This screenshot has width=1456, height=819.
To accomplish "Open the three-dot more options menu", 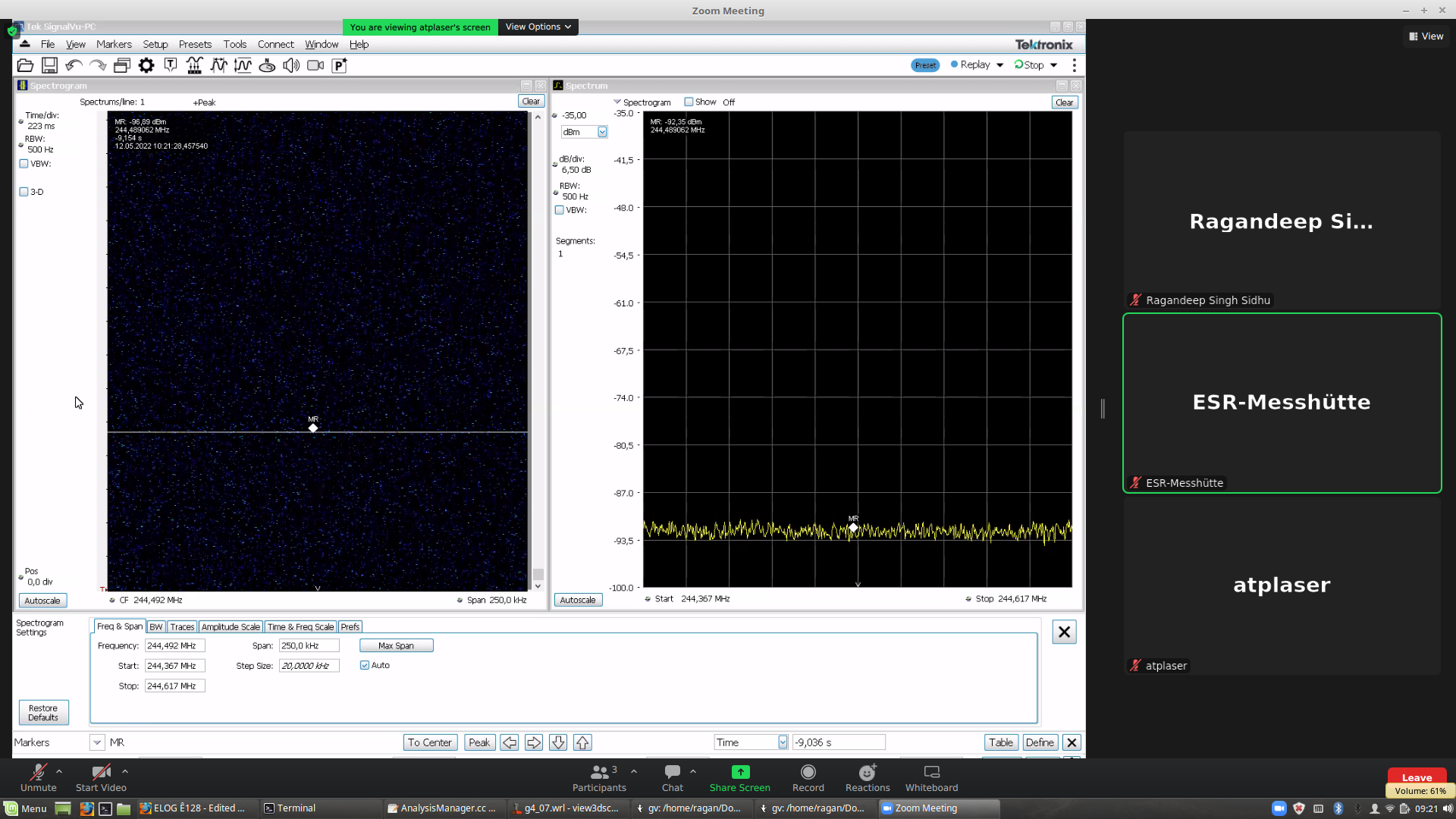I will [1075, 65].
